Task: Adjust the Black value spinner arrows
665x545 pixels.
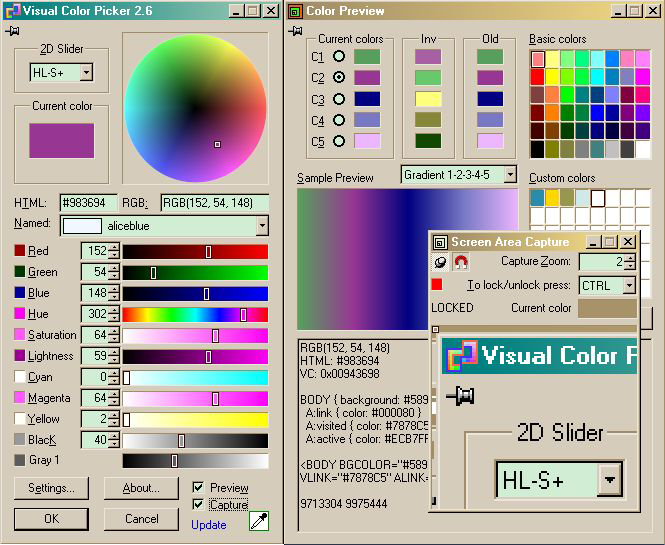Action: point(114,440)
